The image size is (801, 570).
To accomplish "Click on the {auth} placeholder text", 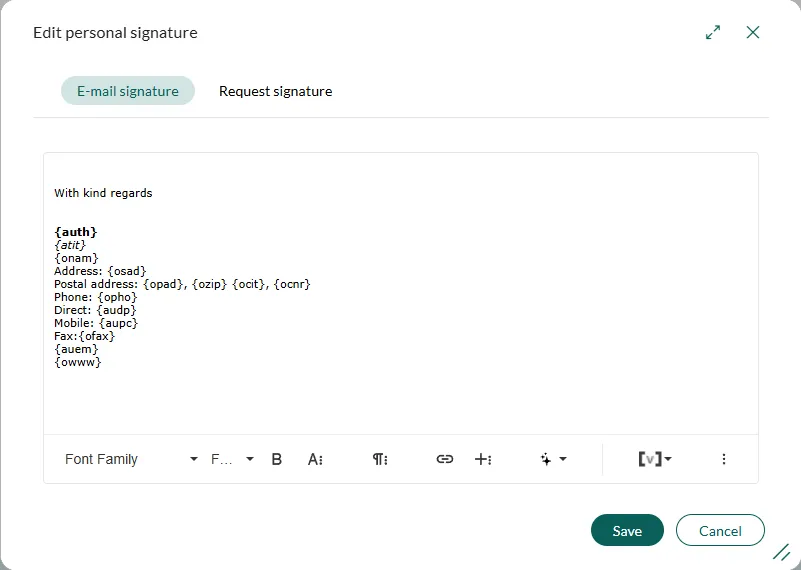I will [x=76, y=232].
